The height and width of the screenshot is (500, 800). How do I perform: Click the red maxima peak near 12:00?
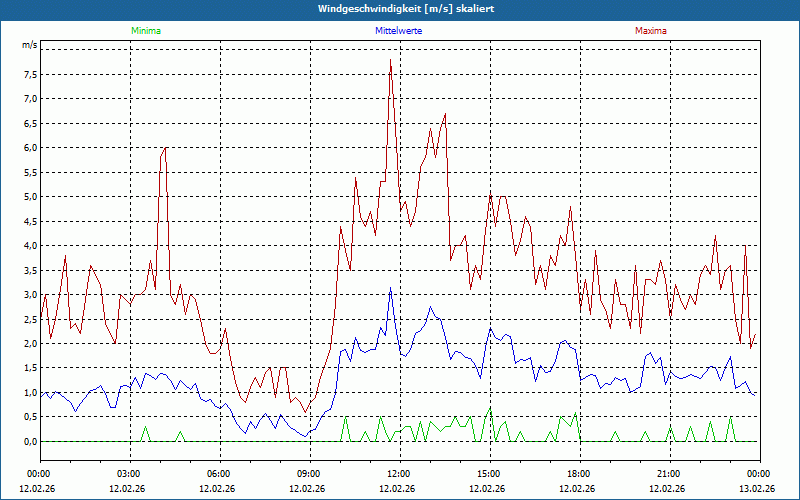[390, 60]
